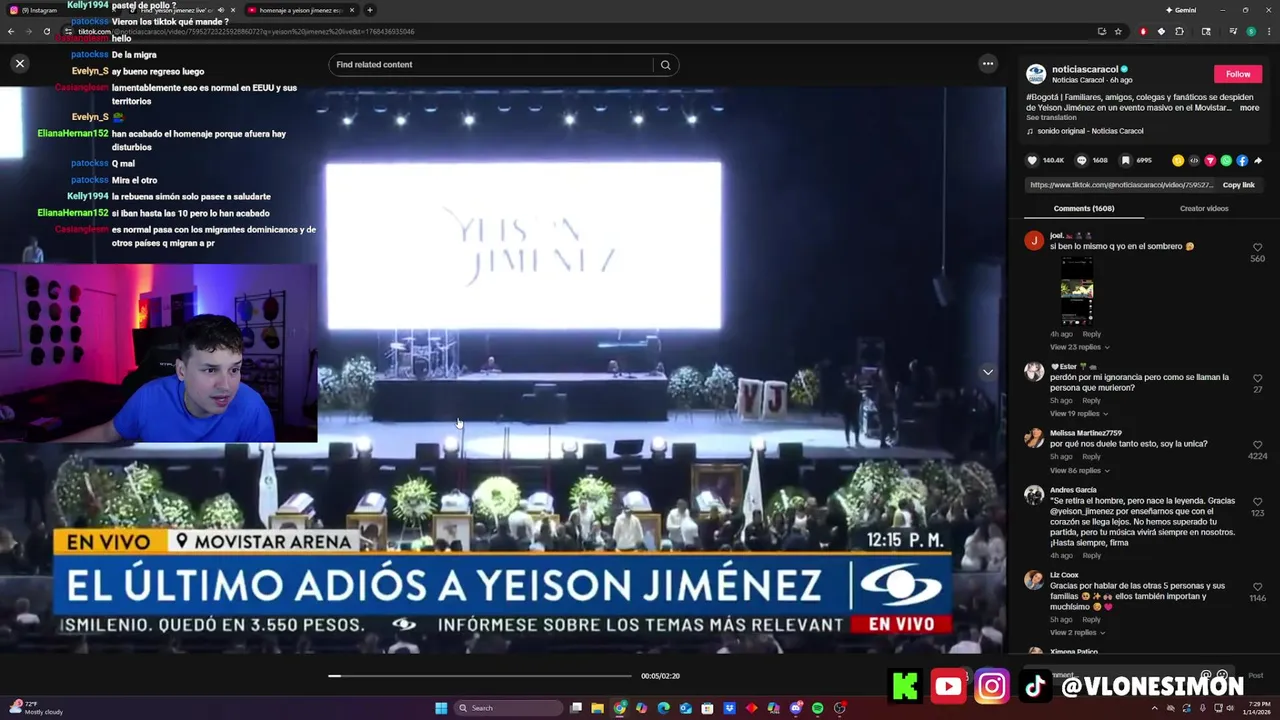
Task: Like Ester's comment
Action: [x=1257, y=378]
